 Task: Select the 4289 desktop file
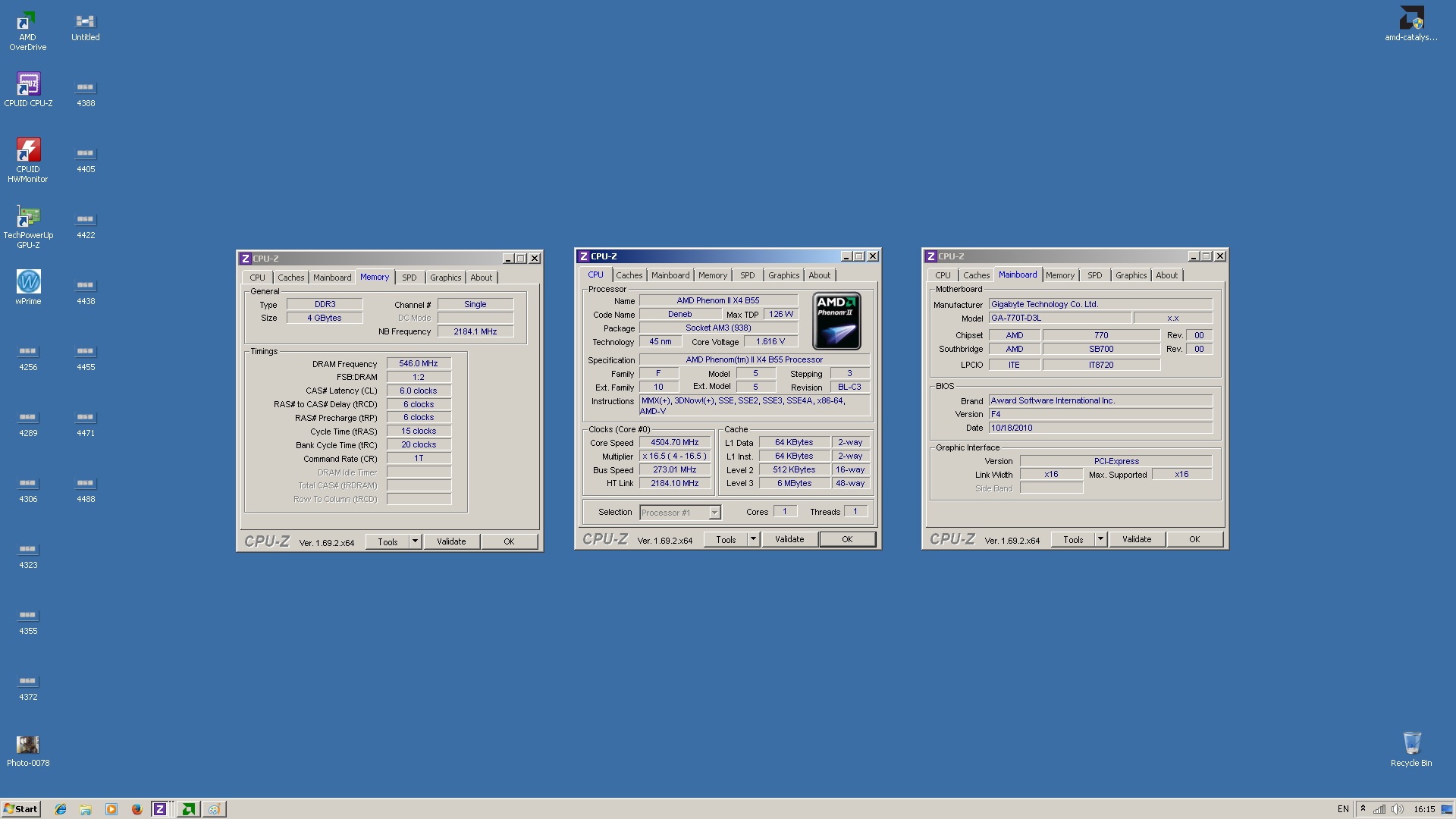28,422
